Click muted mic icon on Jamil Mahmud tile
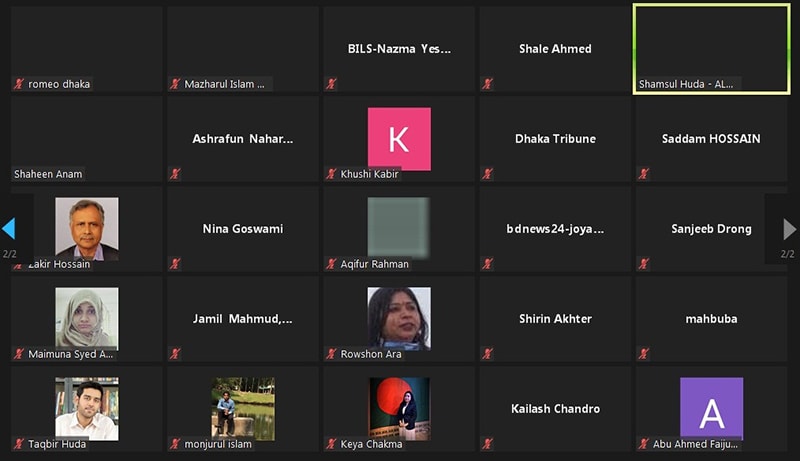Screen dimensions: 800x461 coord(175,354)
